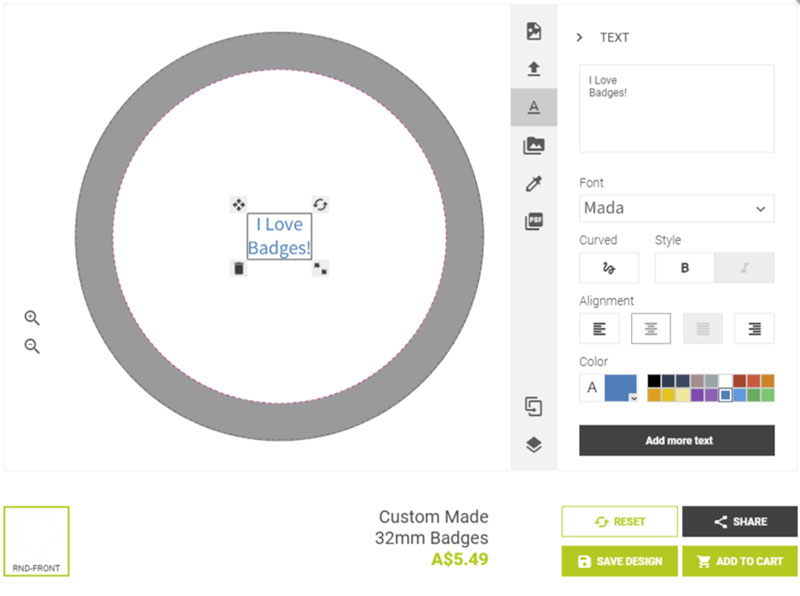
Task: Select center text alignment
Action: tap(651, 328)
